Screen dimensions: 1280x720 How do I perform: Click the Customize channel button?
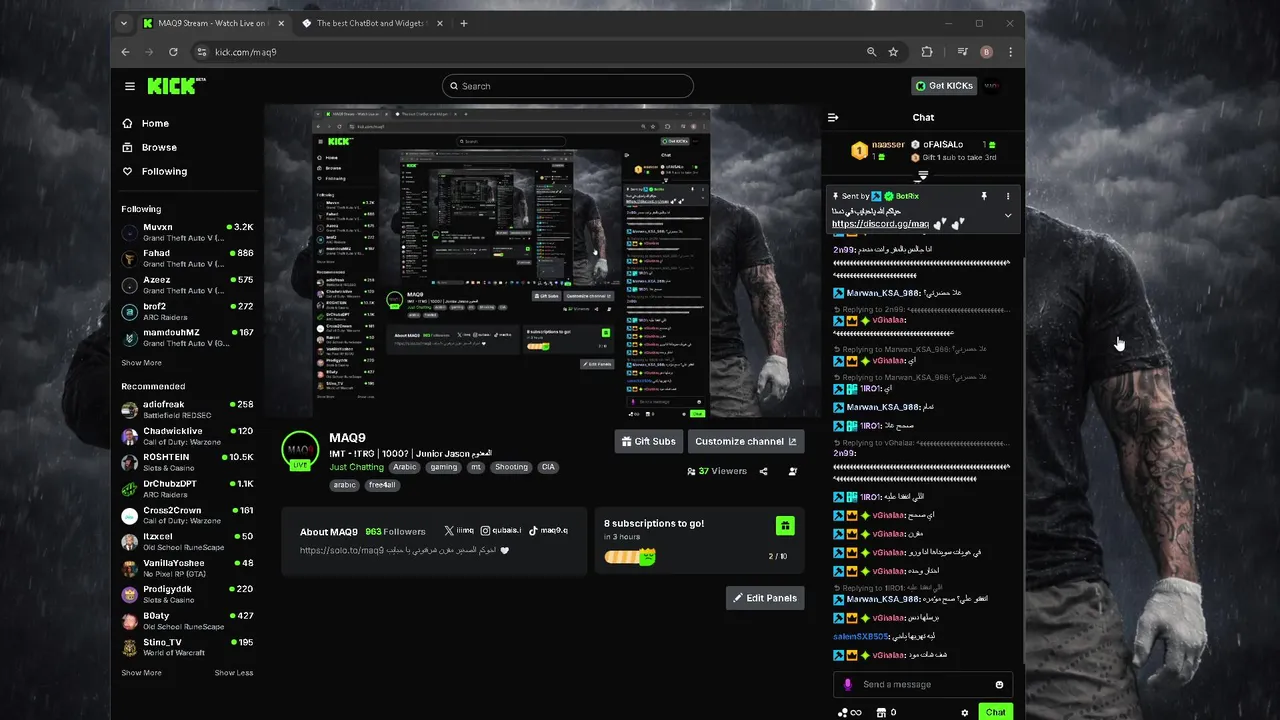745,441
